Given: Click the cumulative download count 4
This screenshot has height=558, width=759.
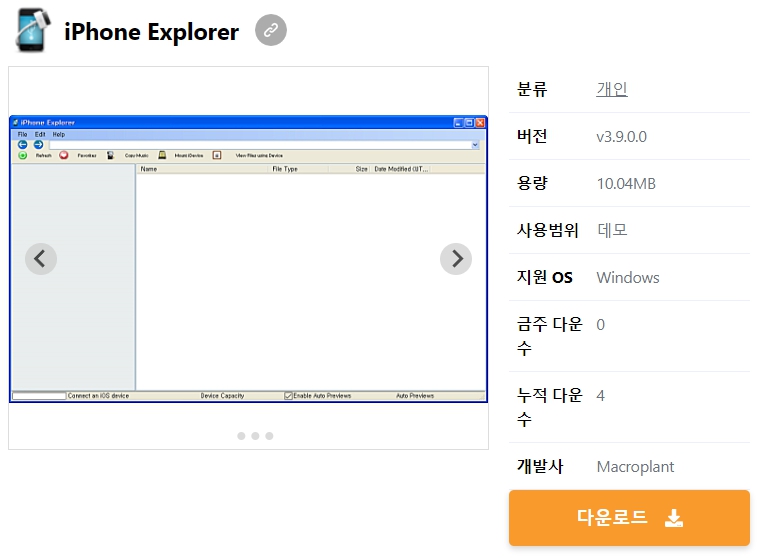Looking at the screenshot, I should pyautogui.click(x=600, y=396).
